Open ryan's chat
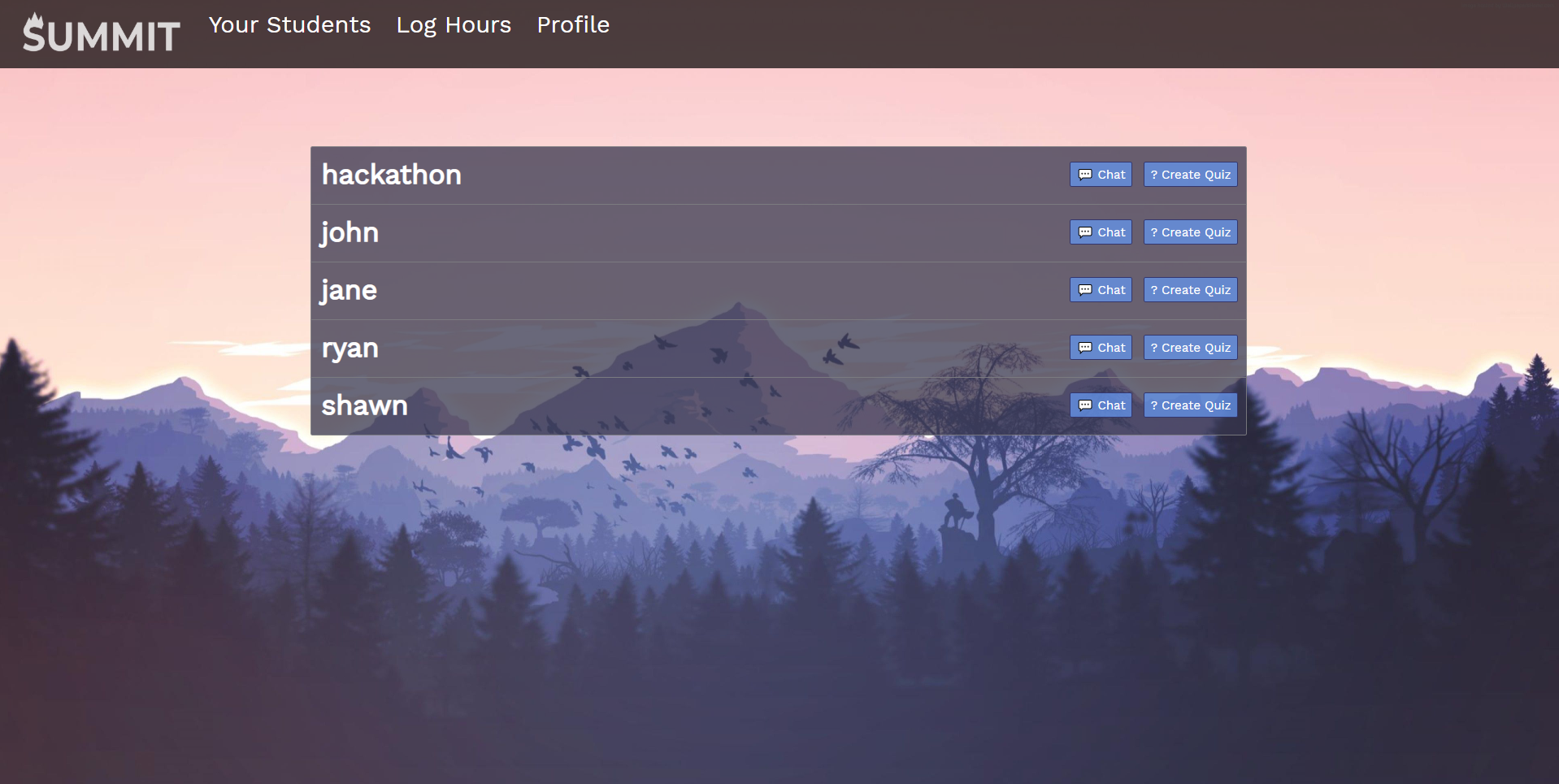The height and width of the screenshot is (784, 1559). click(1101, 348)
